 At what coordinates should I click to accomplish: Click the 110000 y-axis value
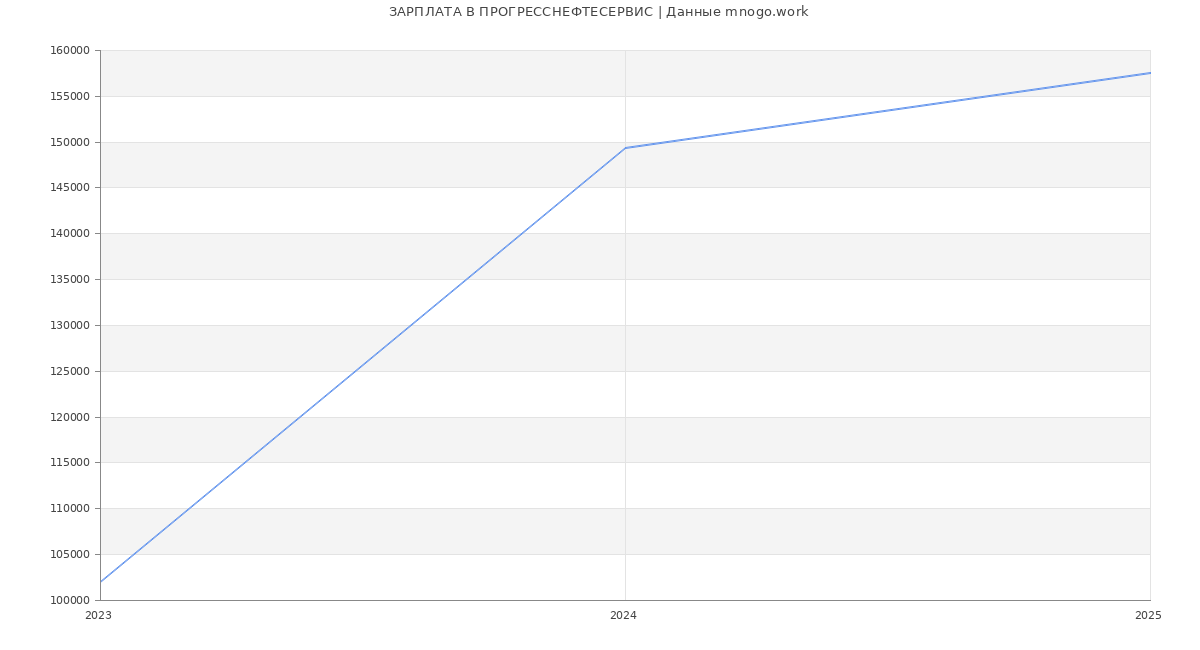(70, 509)
